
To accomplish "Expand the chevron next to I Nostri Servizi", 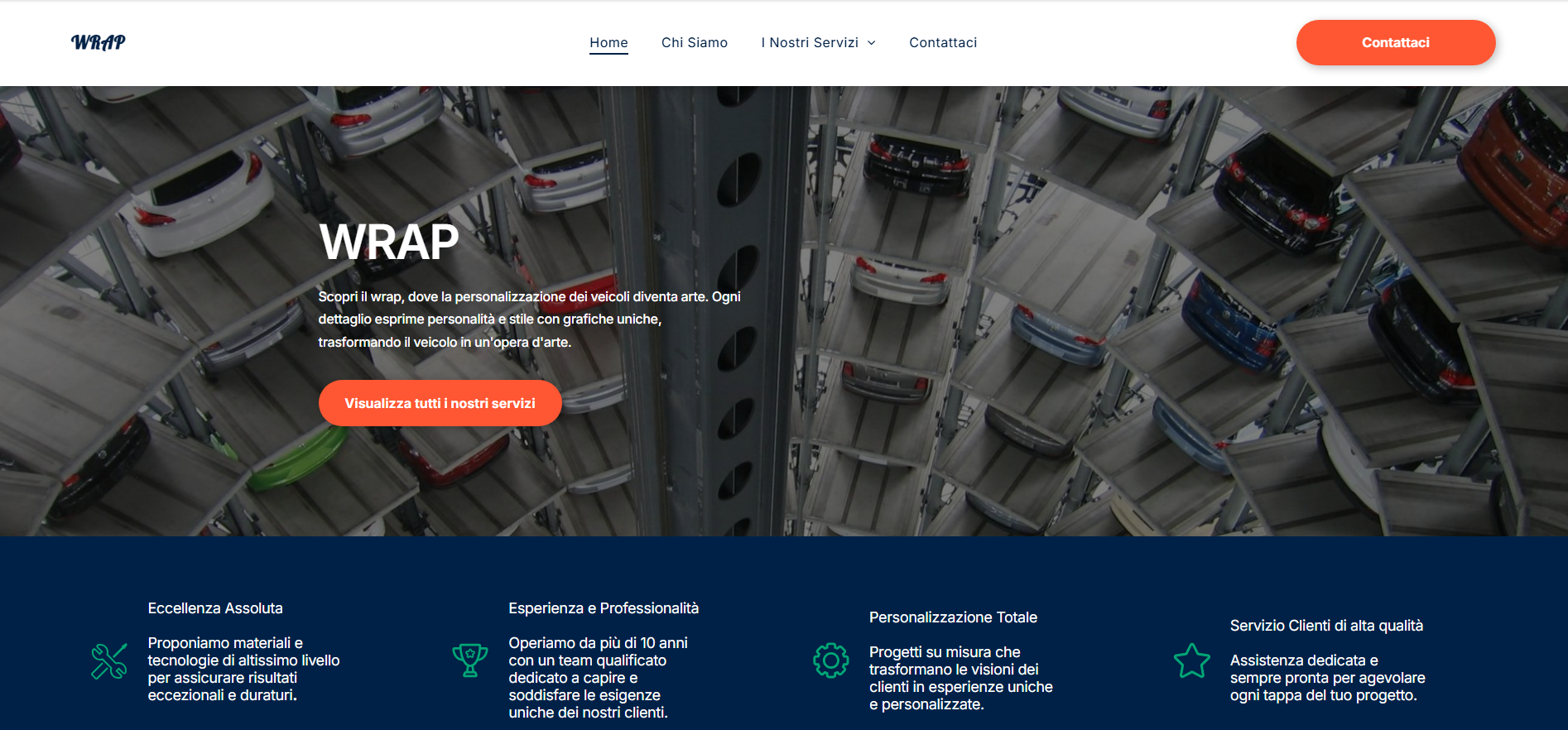I will [872, 43].
